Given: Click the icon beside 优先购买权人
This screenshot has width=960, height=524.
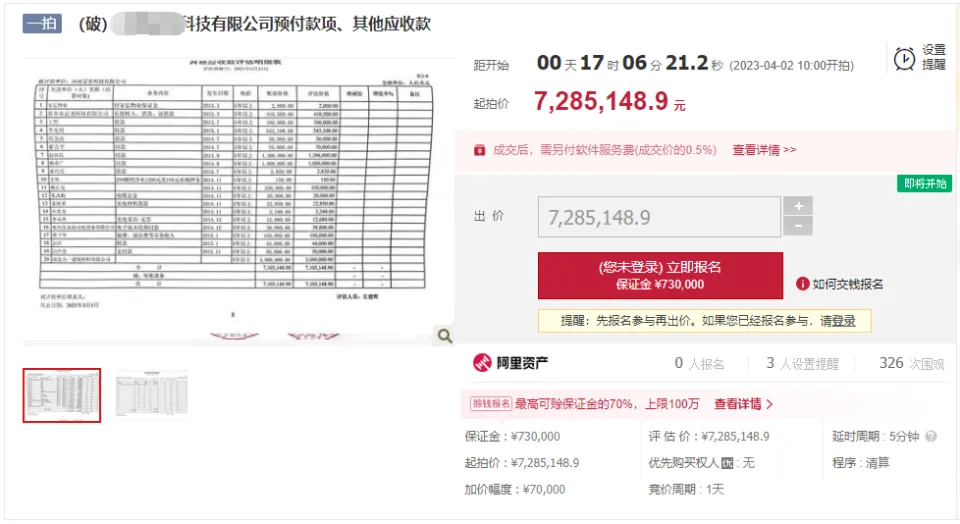Looking at the screenshot, I should click(x=728, y=464).
